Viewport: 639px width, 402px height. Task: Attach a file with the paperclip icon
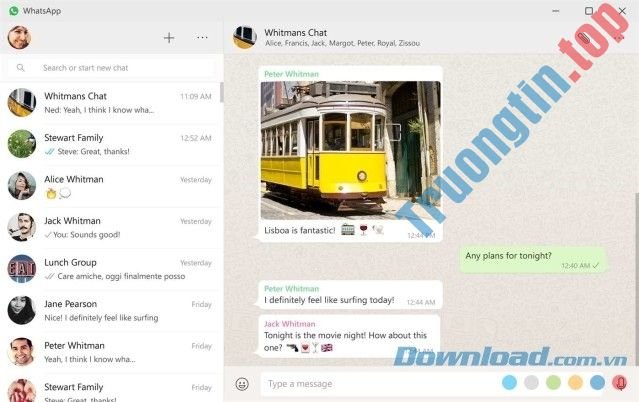(584, 38)
